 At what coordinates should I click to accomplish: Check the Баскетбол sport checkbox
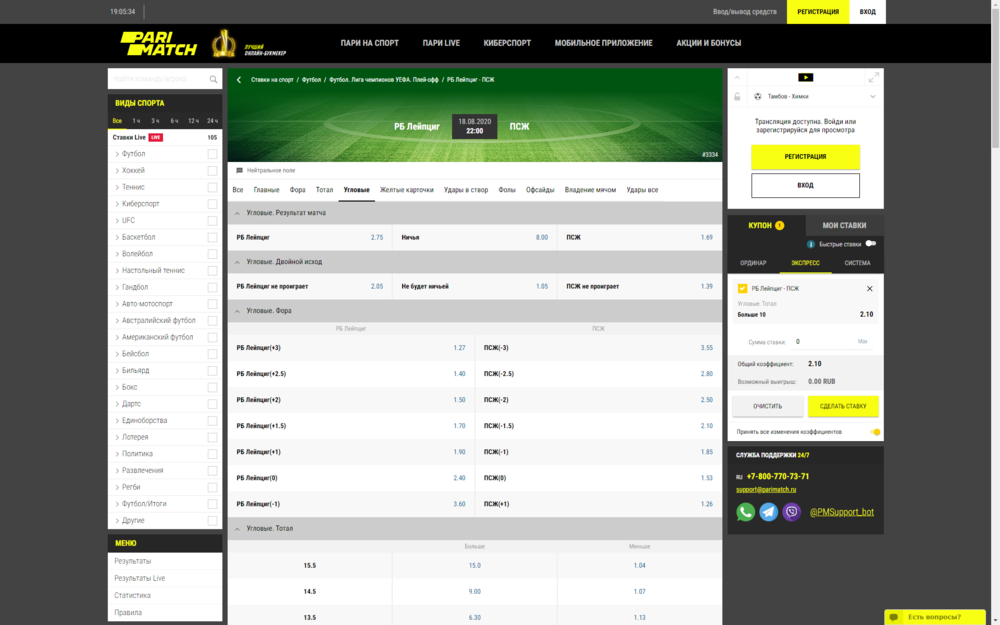click(212, 237)
